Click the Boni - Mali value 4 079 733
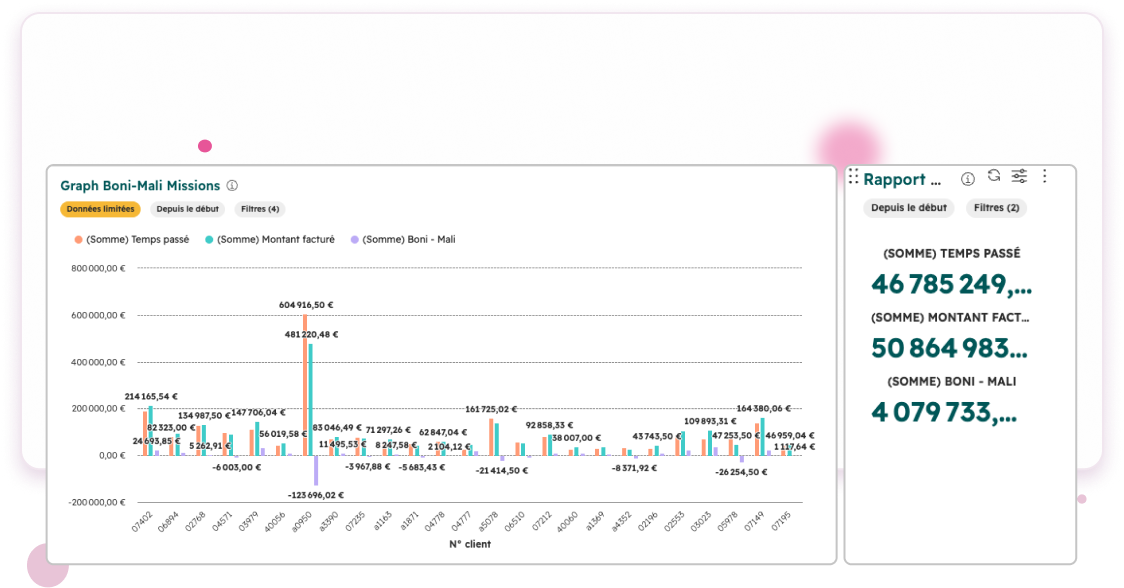This screenshot has width=1124, height=588. (x=944, y=412)
